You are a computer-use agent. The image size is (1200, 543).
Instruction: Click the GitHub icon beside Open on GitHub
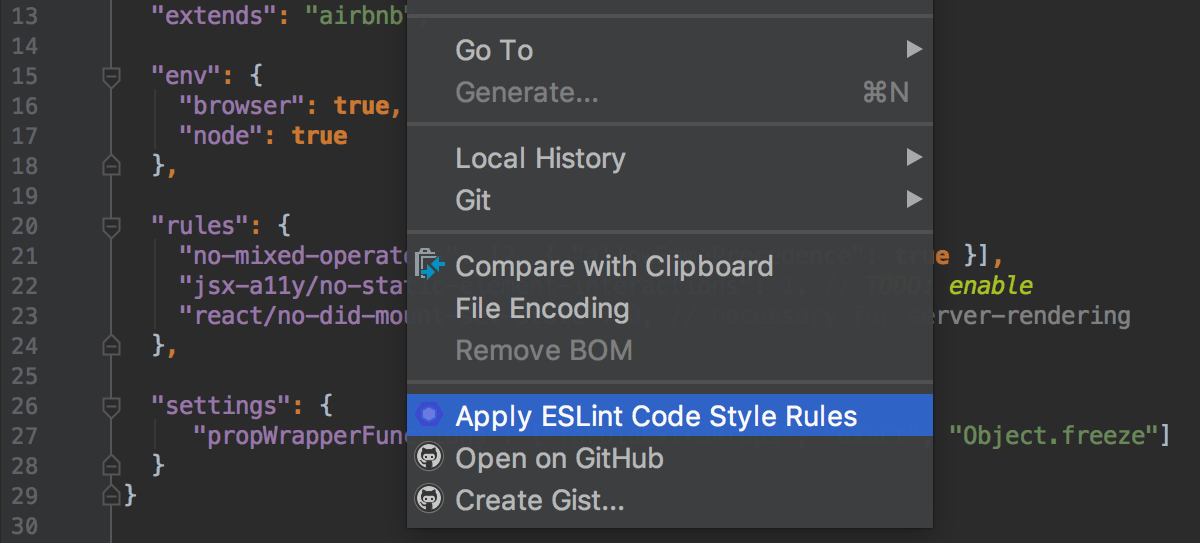[x=429, y=458]
